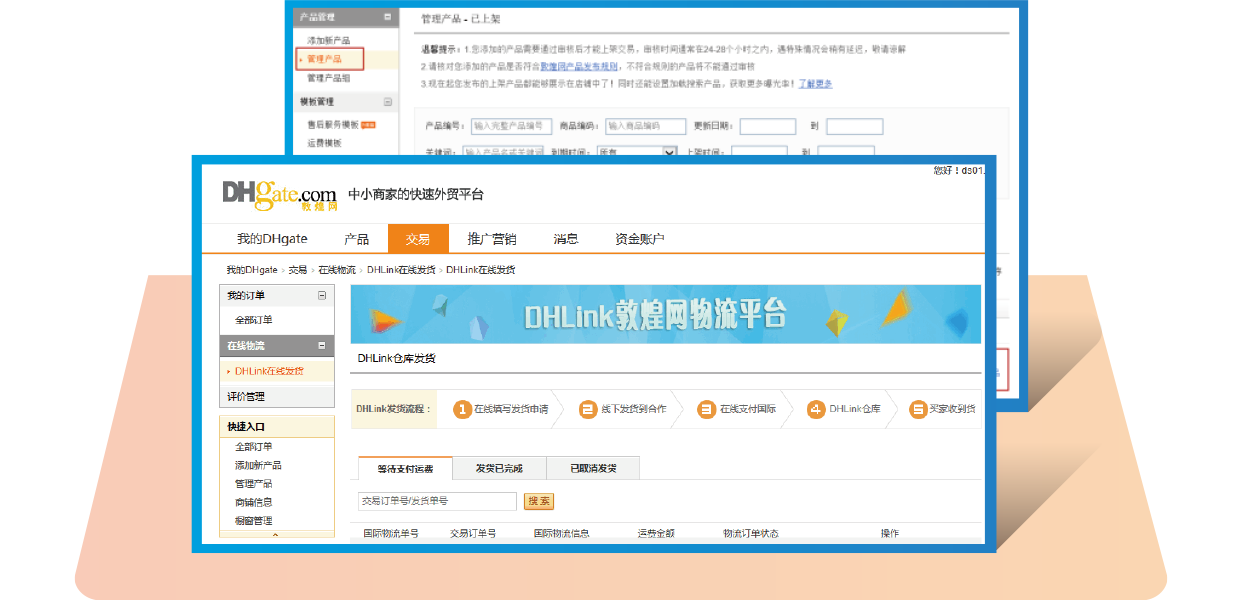Viewport: 1242px width, 600px height.
Task: Open the 资金账户 navigation tab
Action: tap(639, 239)
